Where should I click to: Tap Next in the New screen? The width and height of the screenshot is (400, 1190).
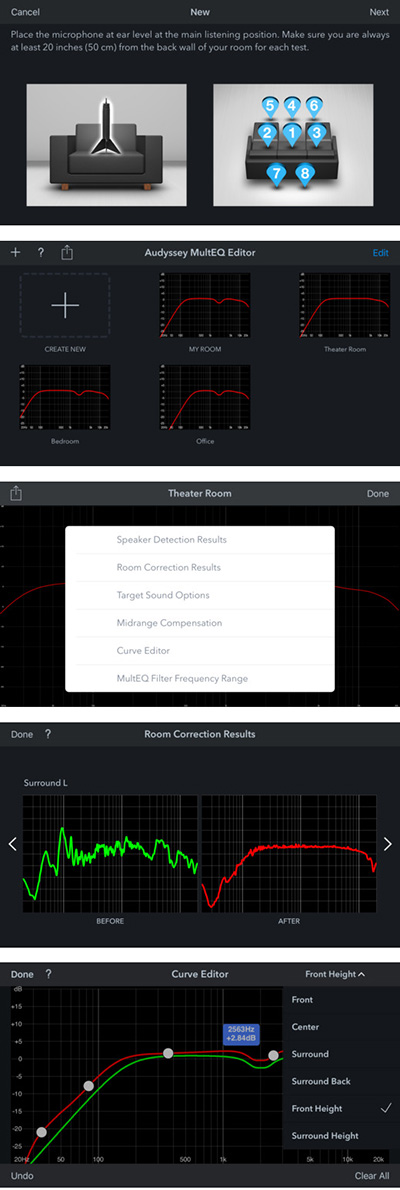tap(379, 12)
